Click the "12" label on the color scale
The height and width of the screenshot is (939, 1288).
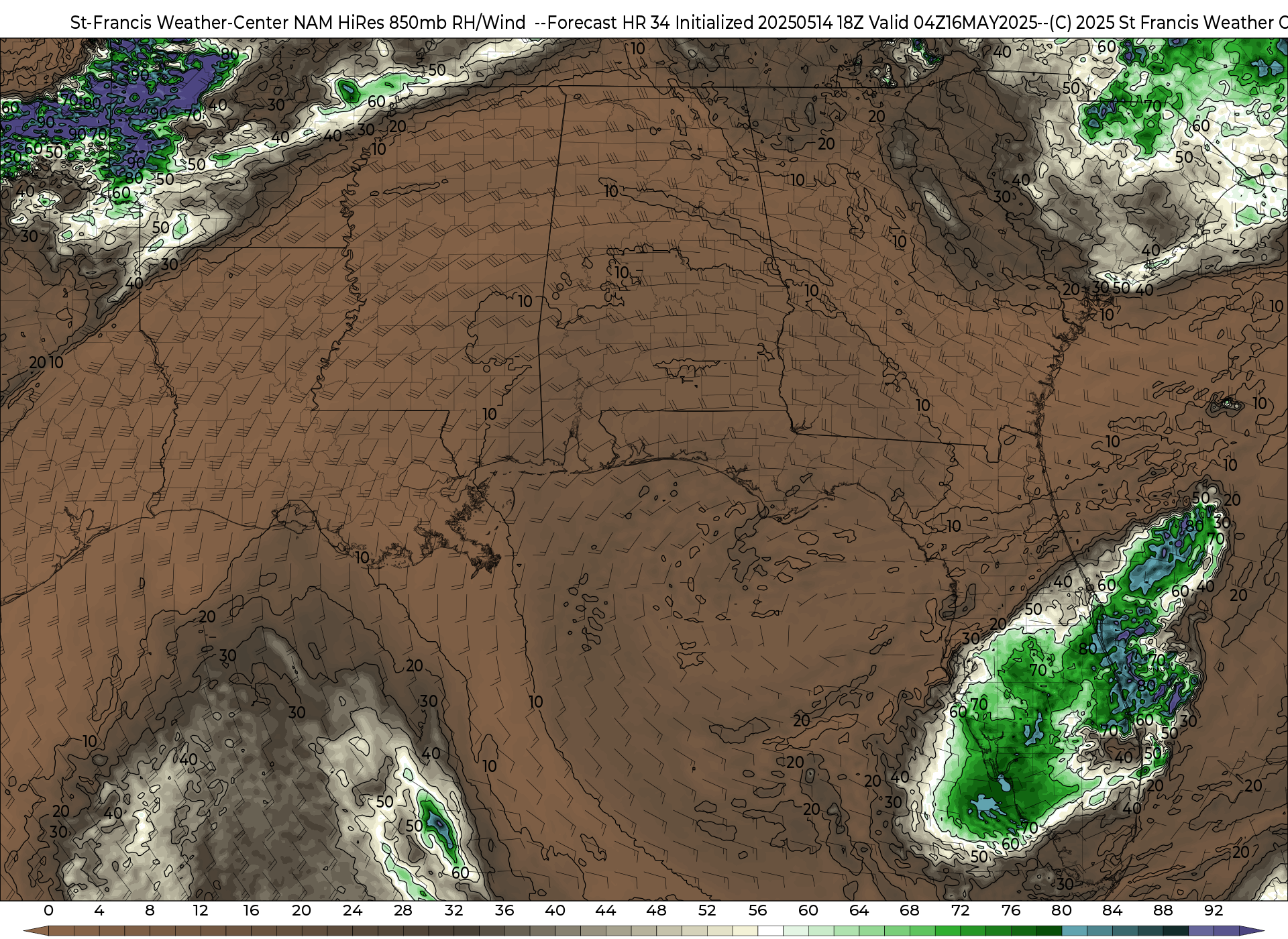pyautogui.click(x=201, y=911)
